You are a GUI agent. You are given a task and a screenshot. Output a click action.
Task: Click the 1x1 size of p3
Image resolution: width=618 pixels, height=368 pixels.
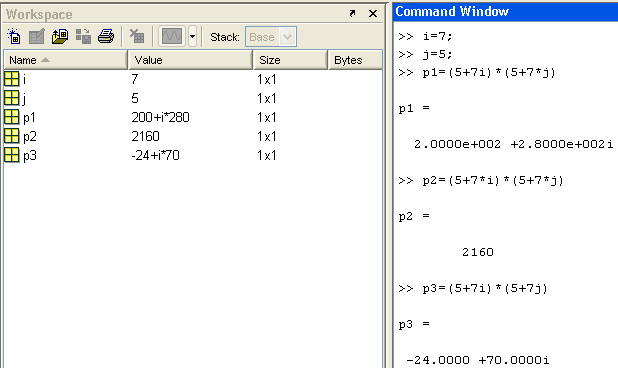tap(267, 155)
